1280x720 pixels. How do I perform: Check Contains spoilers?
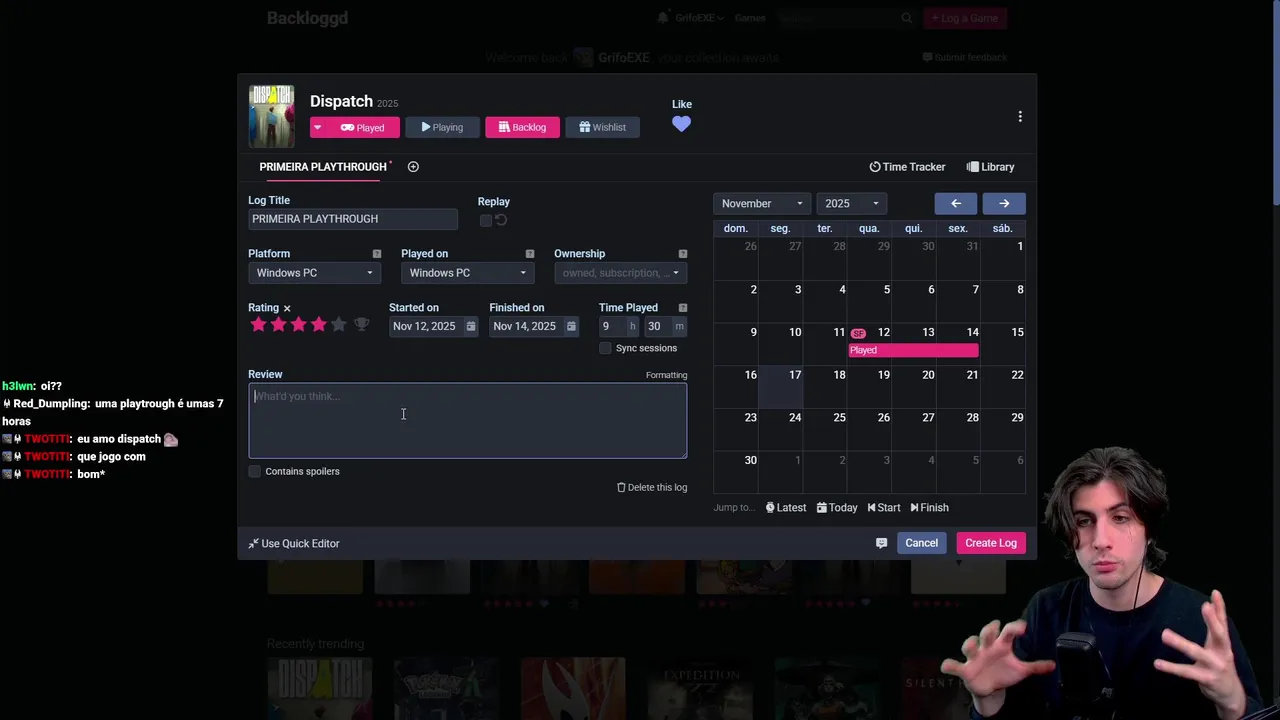coord(255,471)
